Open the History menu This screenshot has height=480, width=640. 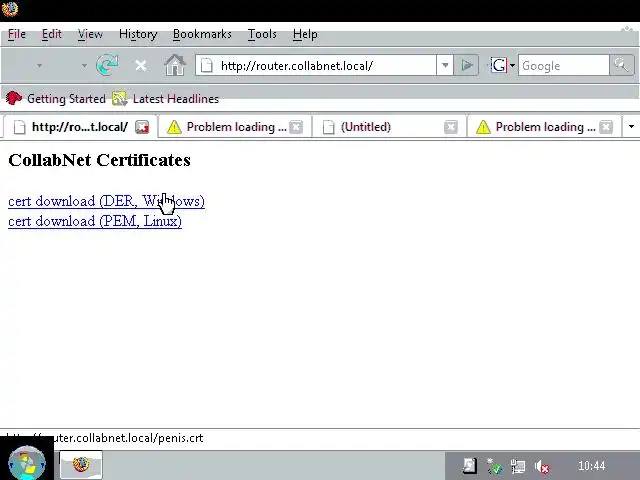(x=138, y=34)
